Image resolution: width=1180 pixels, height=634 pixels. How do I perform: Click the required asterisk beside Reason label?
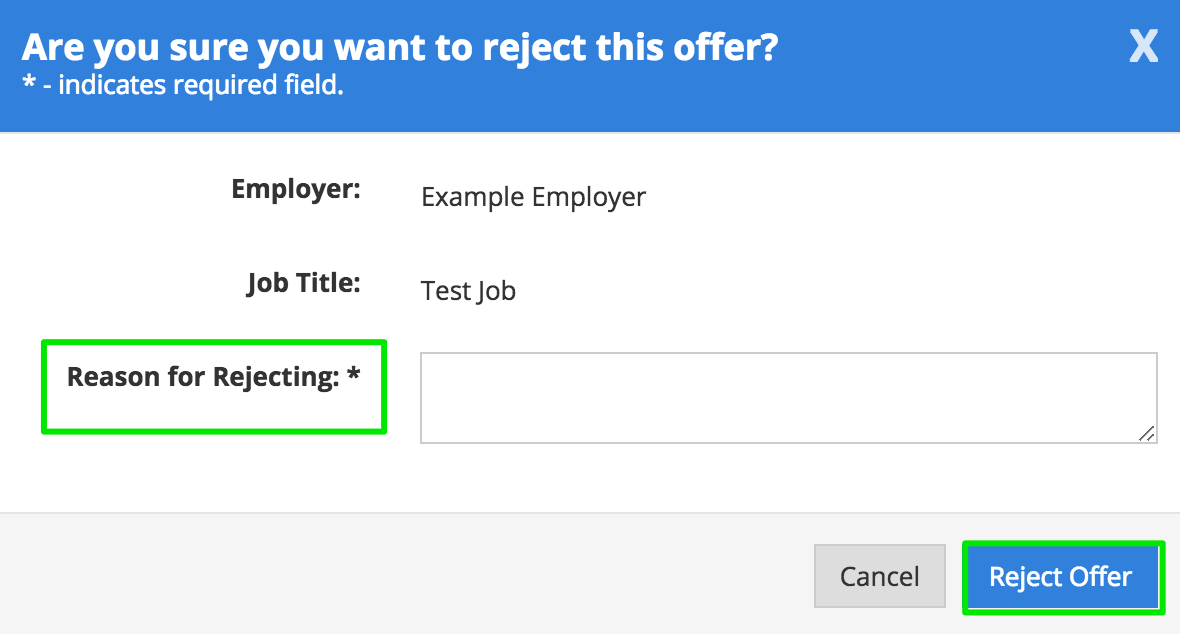click(353, 378)
